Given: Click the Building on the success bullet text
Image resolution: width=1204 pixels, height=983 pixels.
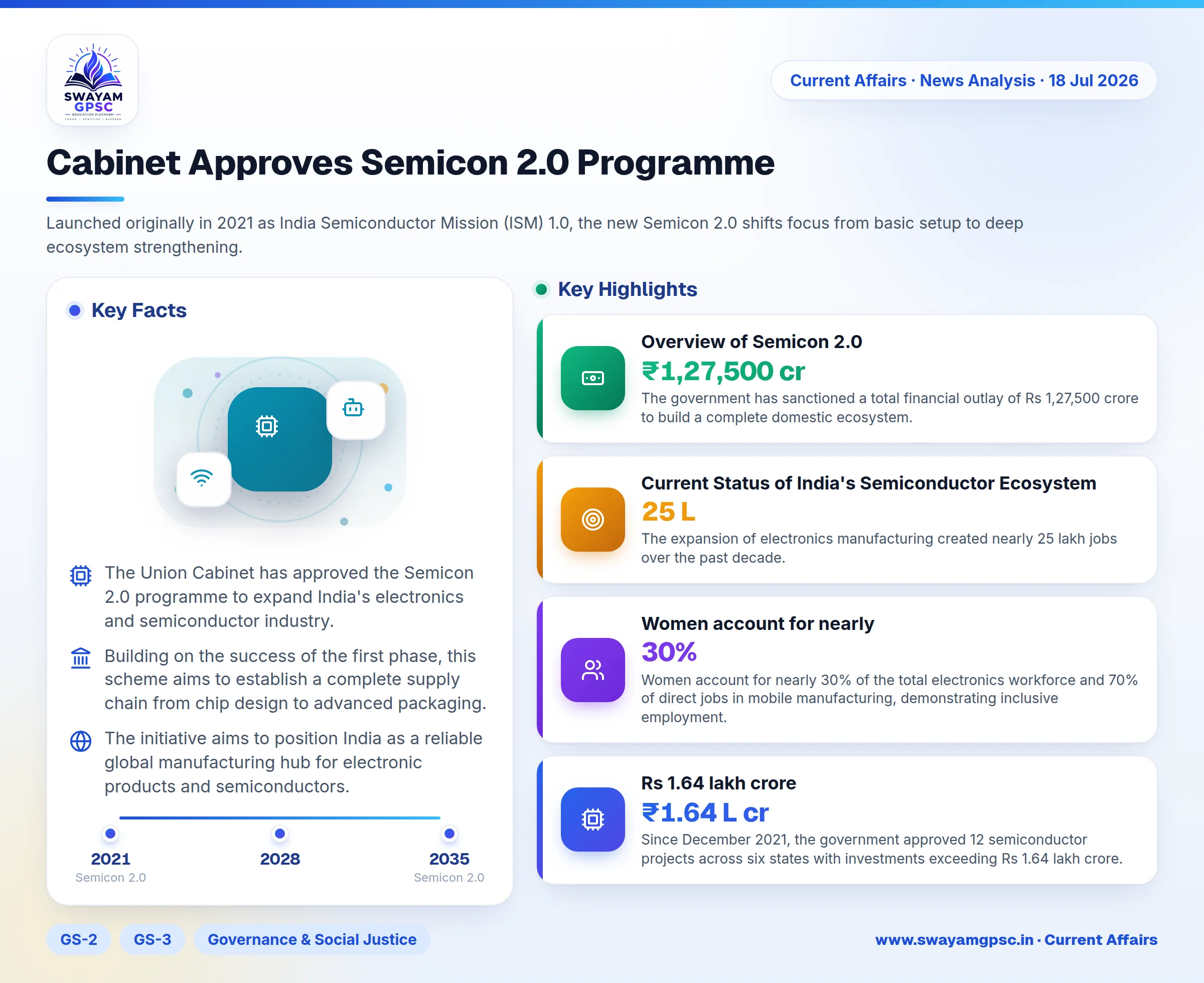Looking at the screenshot, I should (x=295, y=680).
